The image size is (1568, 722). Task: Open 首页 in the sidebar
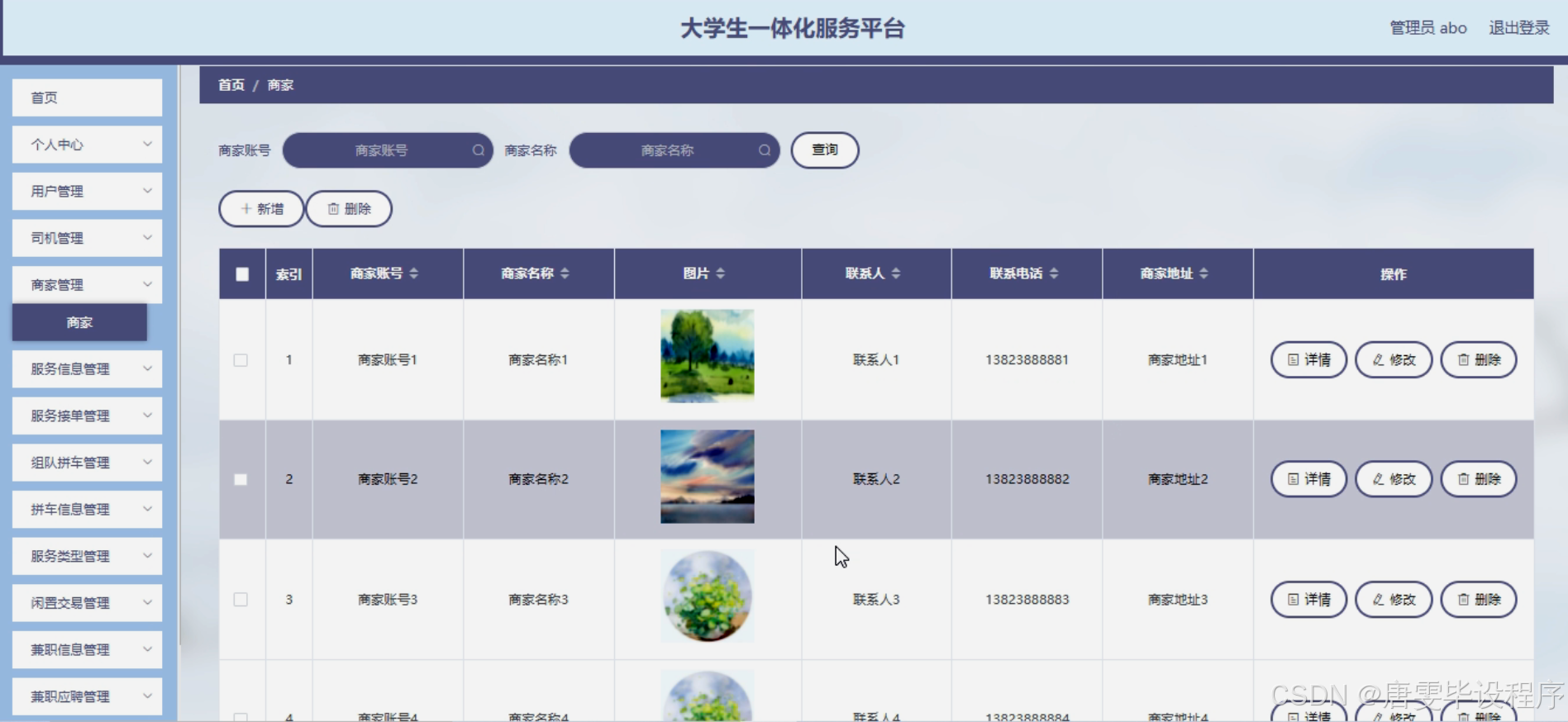87,97
